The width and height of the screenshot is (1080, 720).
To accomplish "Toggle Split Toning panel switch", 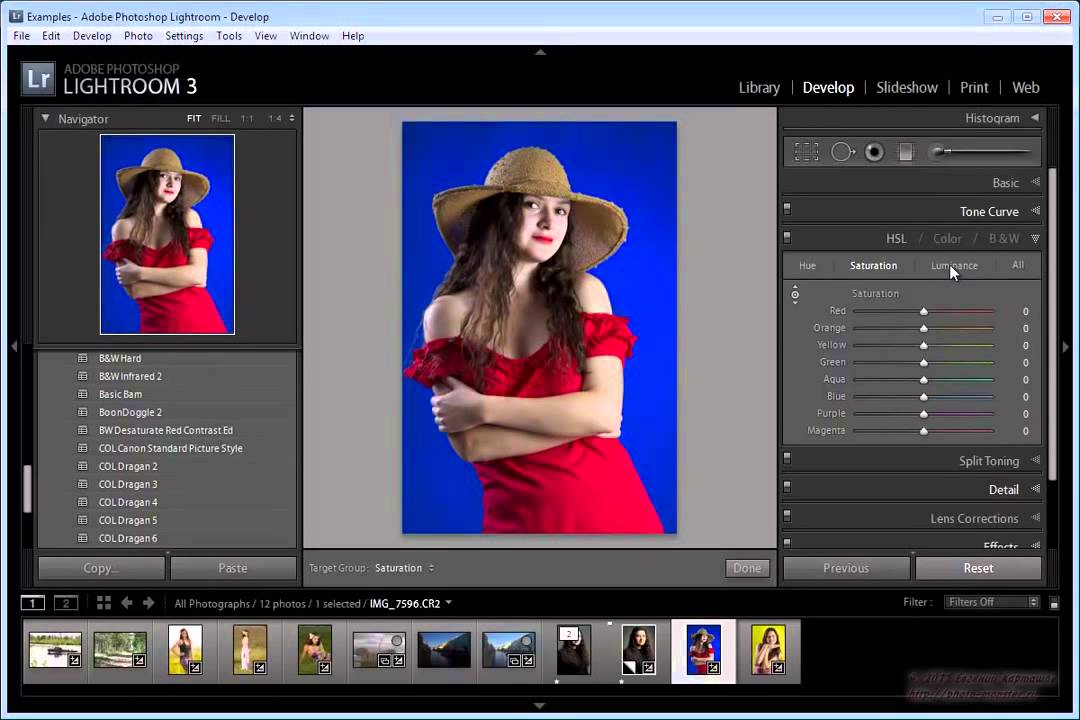I will [x=787, y=458].
